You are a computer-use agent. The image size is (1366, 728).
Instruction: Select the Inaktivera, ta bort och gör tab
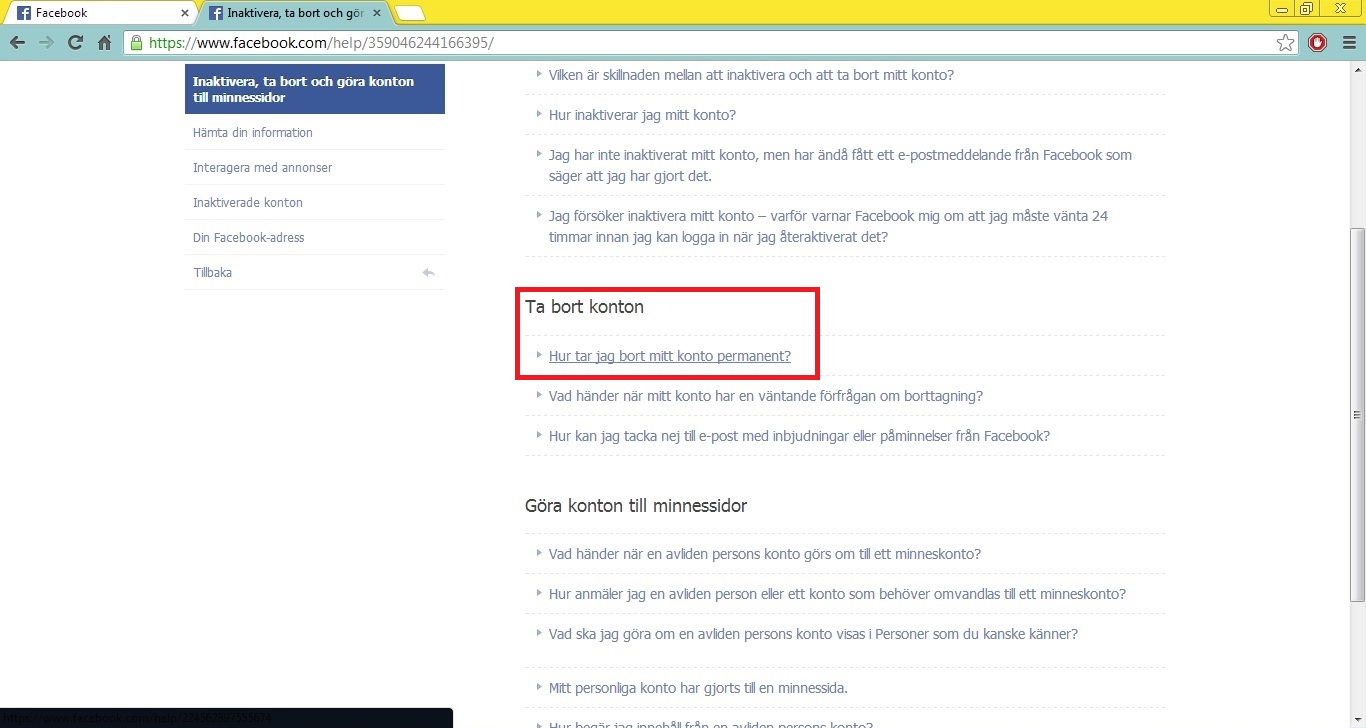click(x=293, y=13)
